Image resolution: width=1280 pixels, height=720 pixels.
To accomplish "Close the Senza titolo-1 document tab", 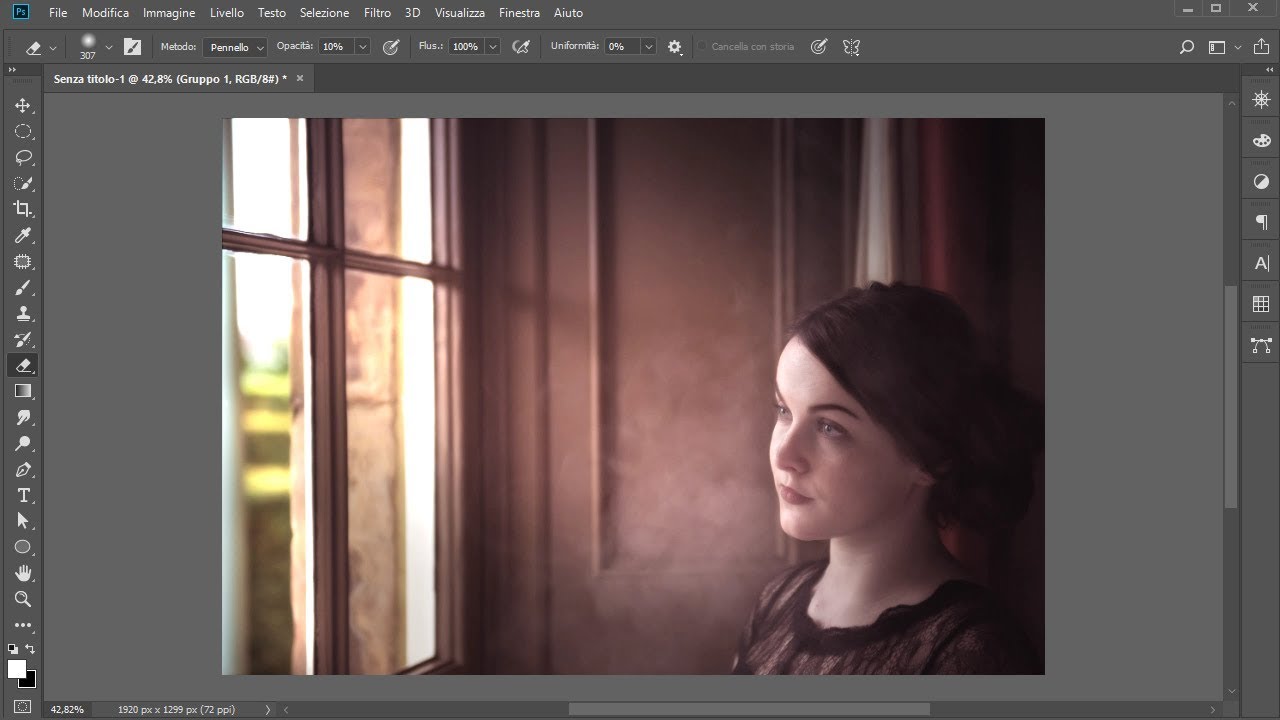I will (x=299, y=78).
